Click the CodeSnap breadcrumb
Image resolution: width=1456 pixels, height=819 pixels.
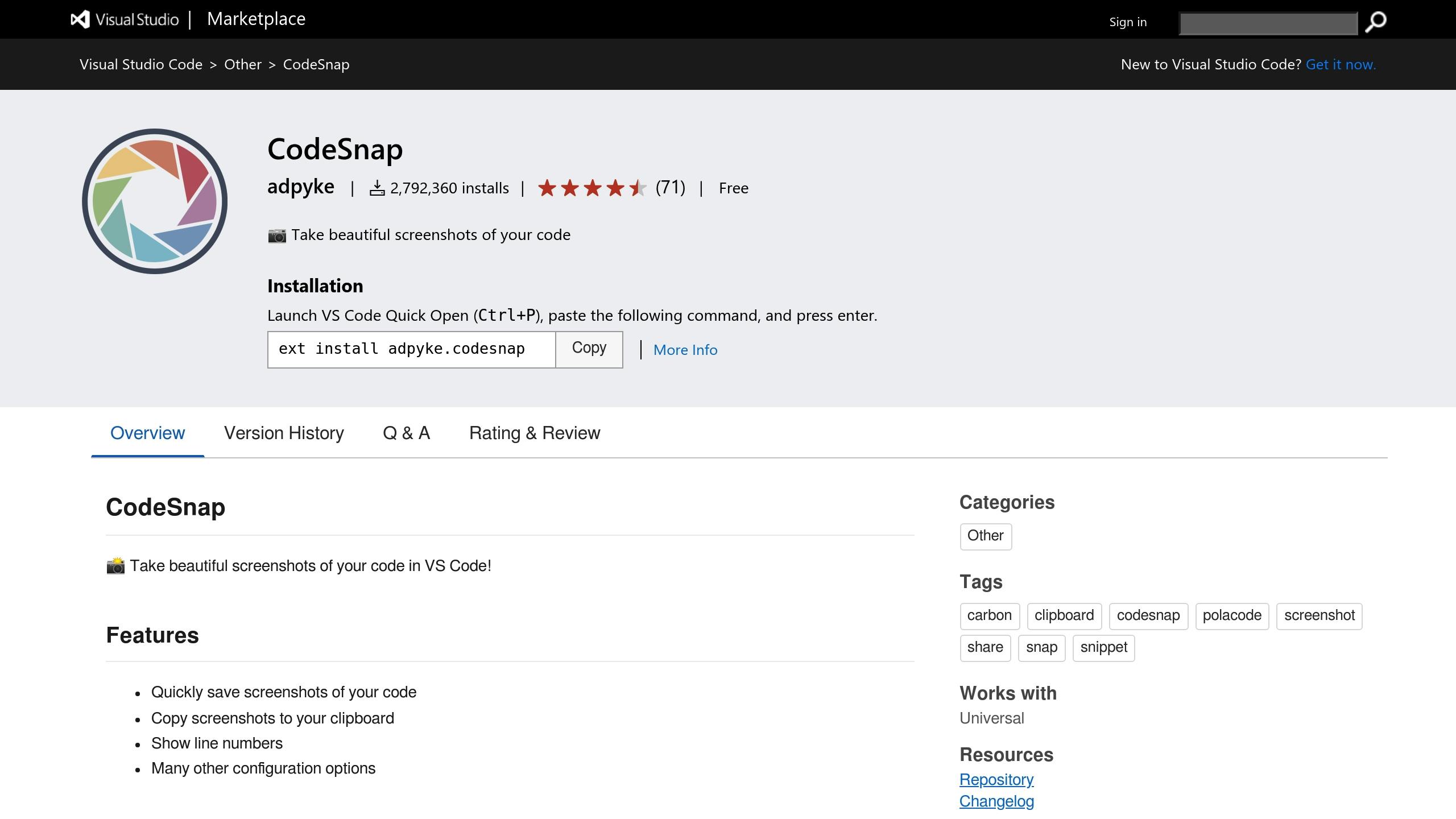point(316,64)
